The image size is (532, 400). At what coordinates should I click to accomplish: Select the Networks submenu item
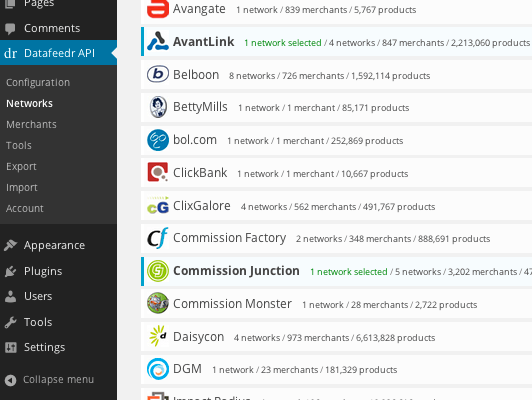click(30, 103)
